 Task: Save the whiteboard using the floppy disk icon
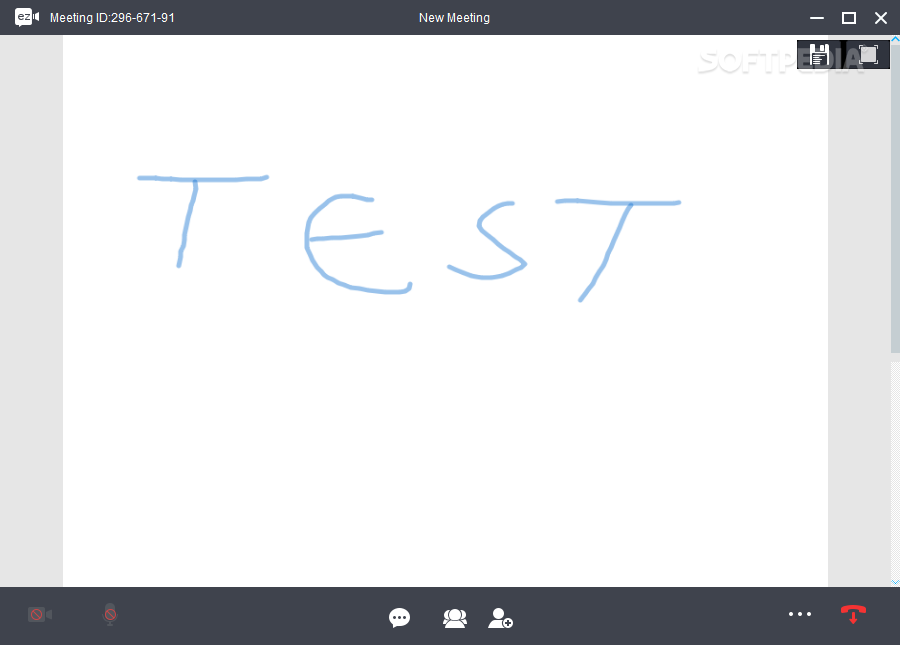[820, 55]
